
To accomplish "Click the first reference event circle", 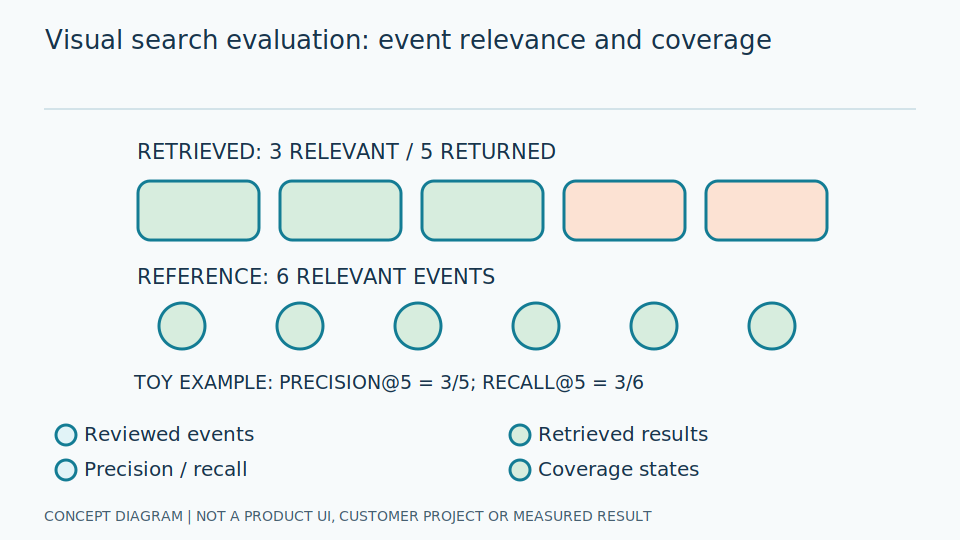I will click(182, 326).
